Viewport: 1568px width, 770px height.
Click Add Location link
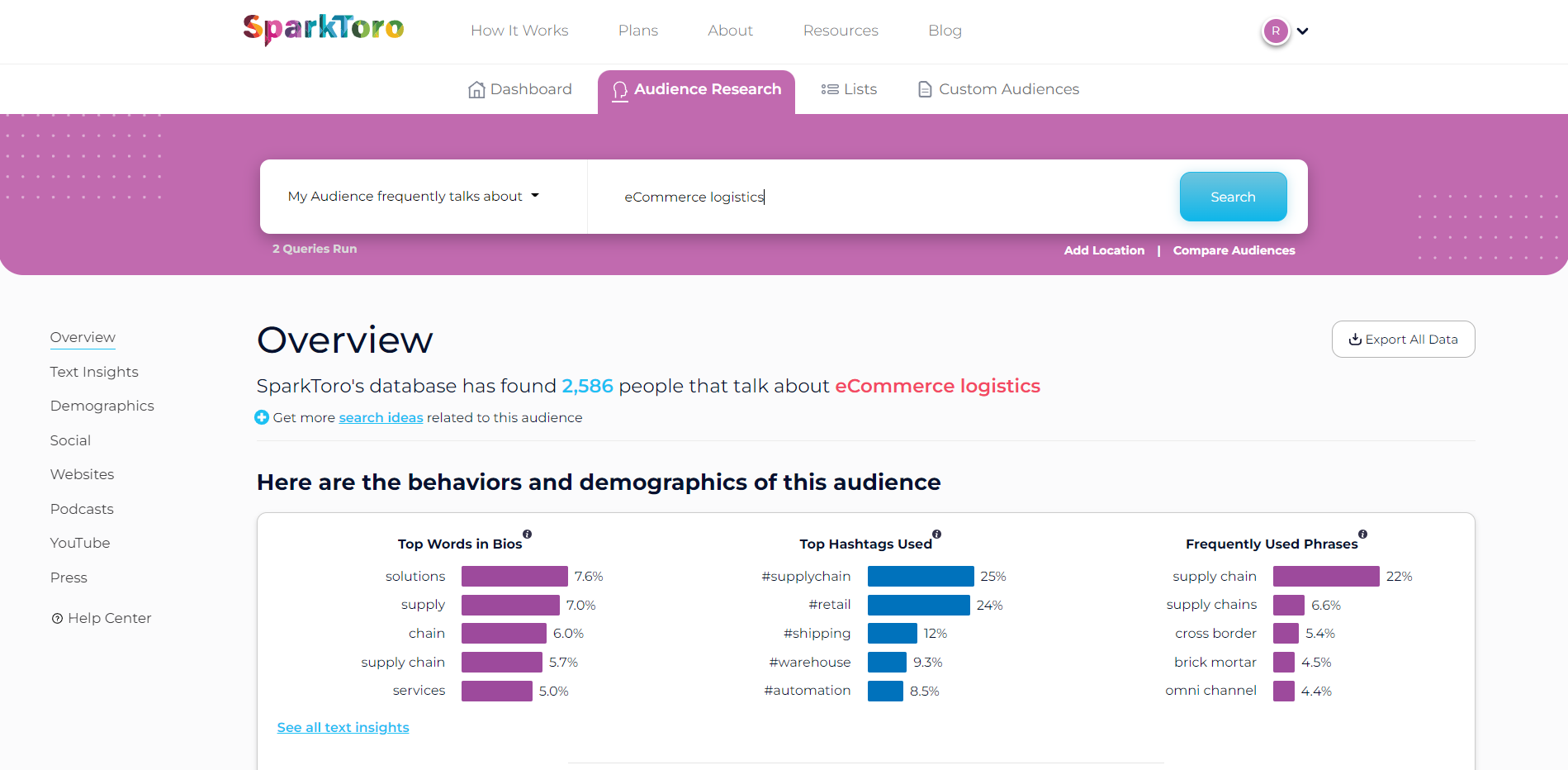tap(1104, 250)
